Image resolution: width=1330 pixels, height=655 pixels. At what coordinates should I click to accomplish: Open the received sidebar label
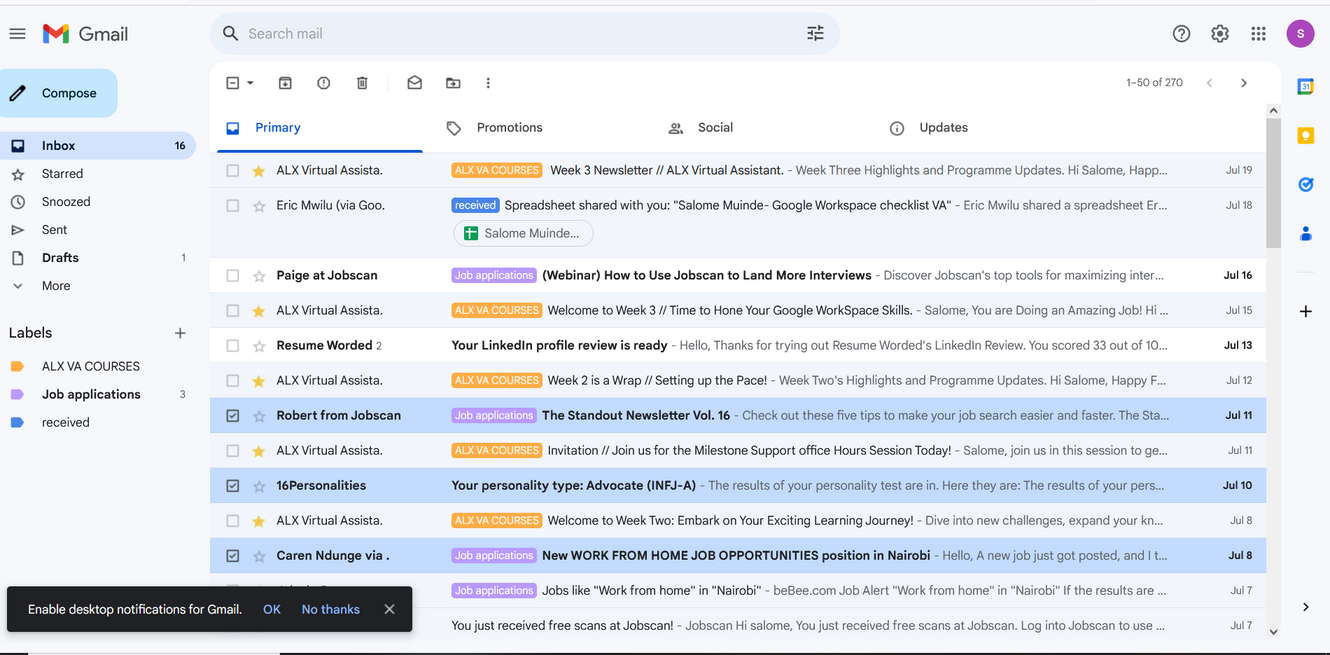coord(66,423)
